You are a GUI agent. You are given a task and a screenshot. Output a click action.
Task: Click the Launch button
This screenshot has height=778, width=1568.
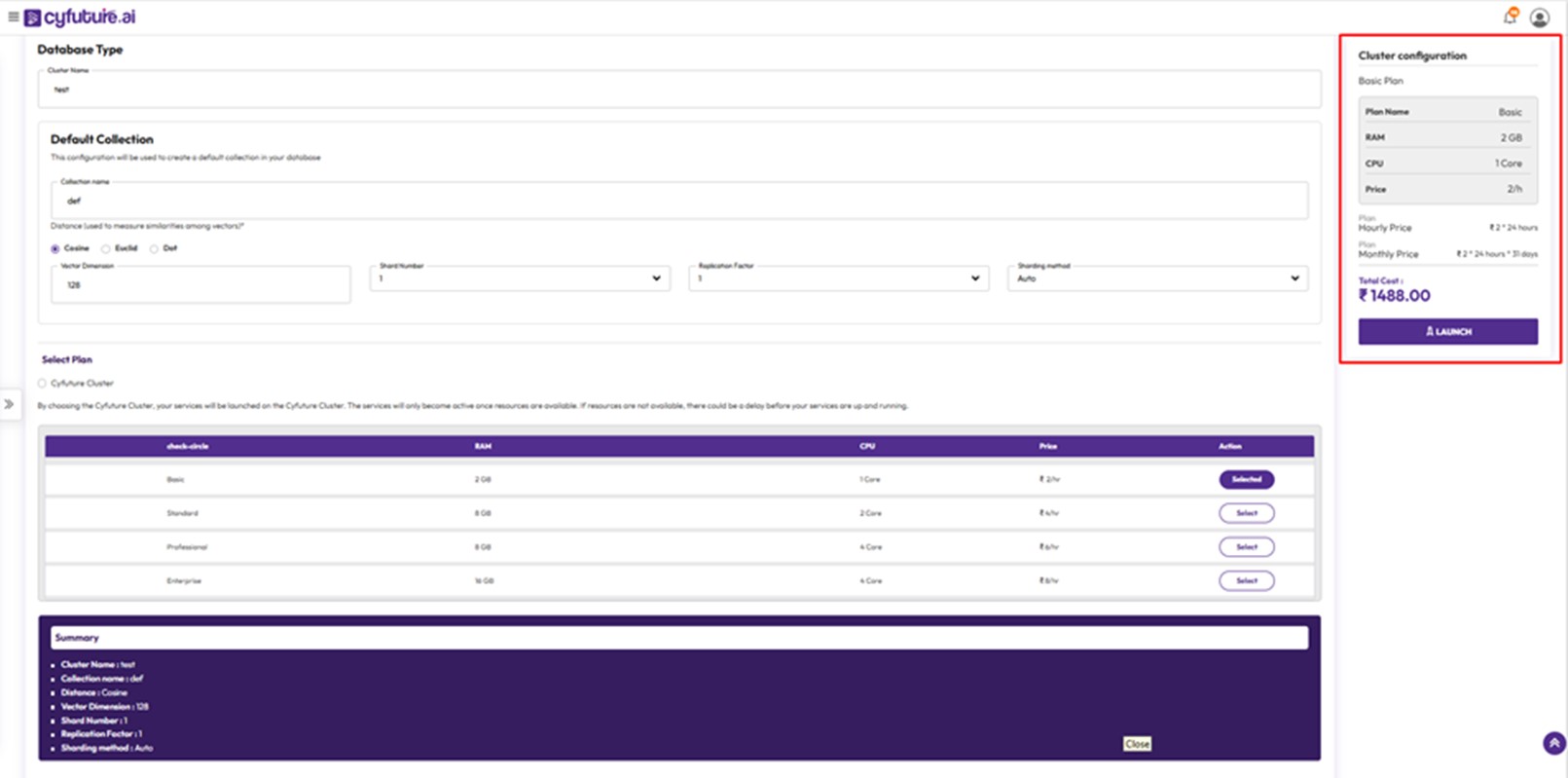click(x=1447, y=332)
